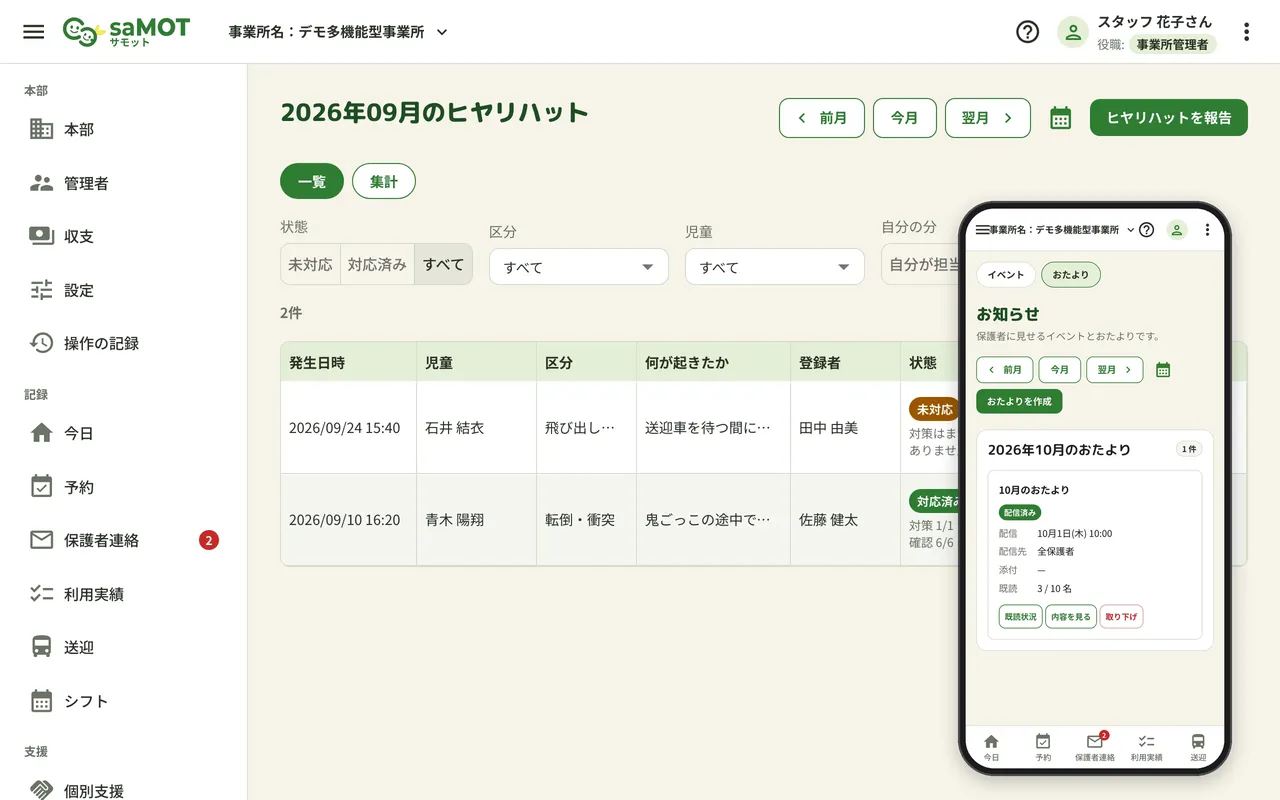The height and width of the screenshot is (800, 1280).
Task: Tap 予約 in the phone bottom bar
Action: tap(1043, 747)
